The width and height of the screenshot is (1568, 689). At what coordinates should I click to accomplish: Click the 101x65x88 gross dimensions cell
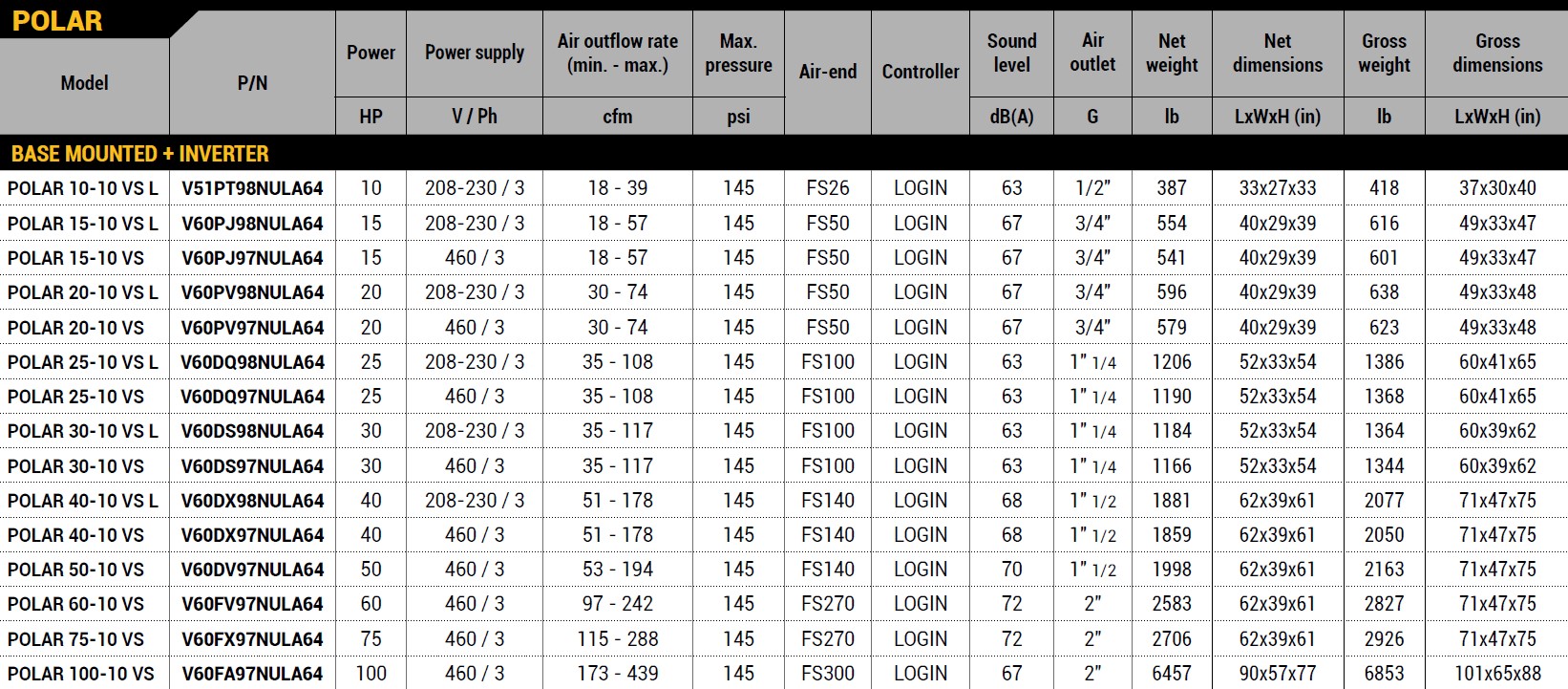click(1496, 674)
